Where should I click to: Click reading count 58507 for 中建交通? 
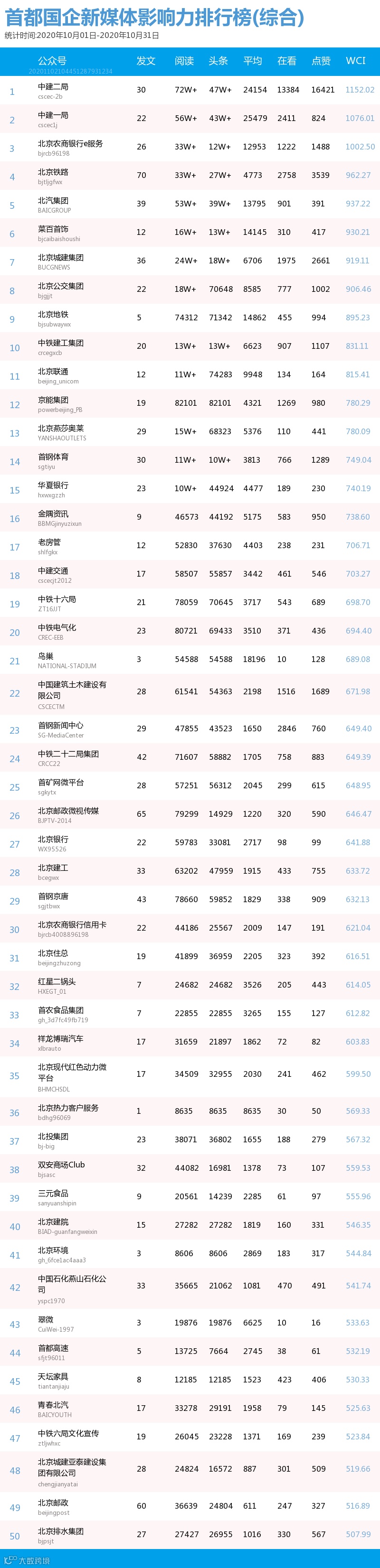[186, 574]
